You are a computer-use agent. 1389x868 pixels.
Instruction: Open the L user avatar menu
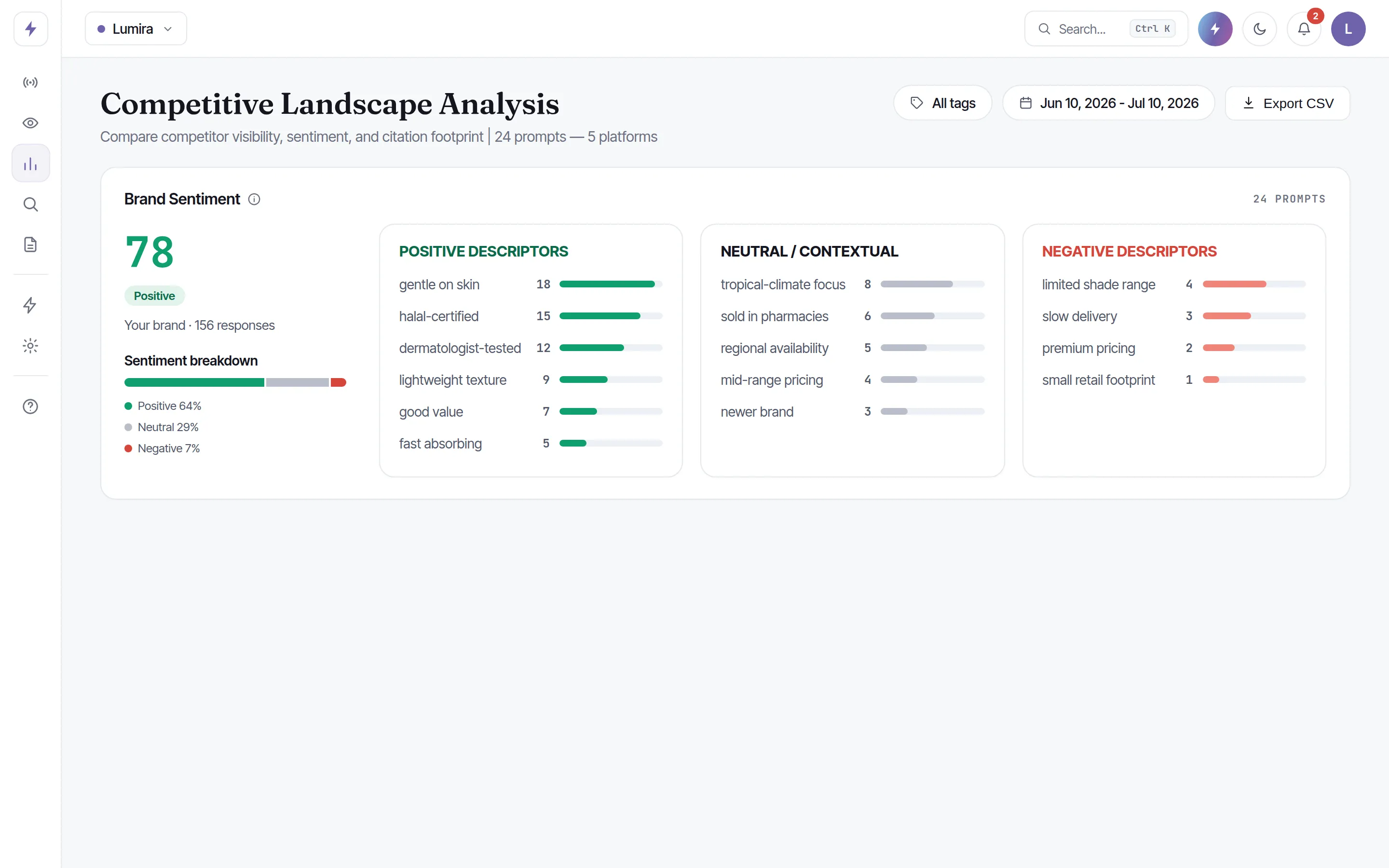click(x=1348, y=29)
